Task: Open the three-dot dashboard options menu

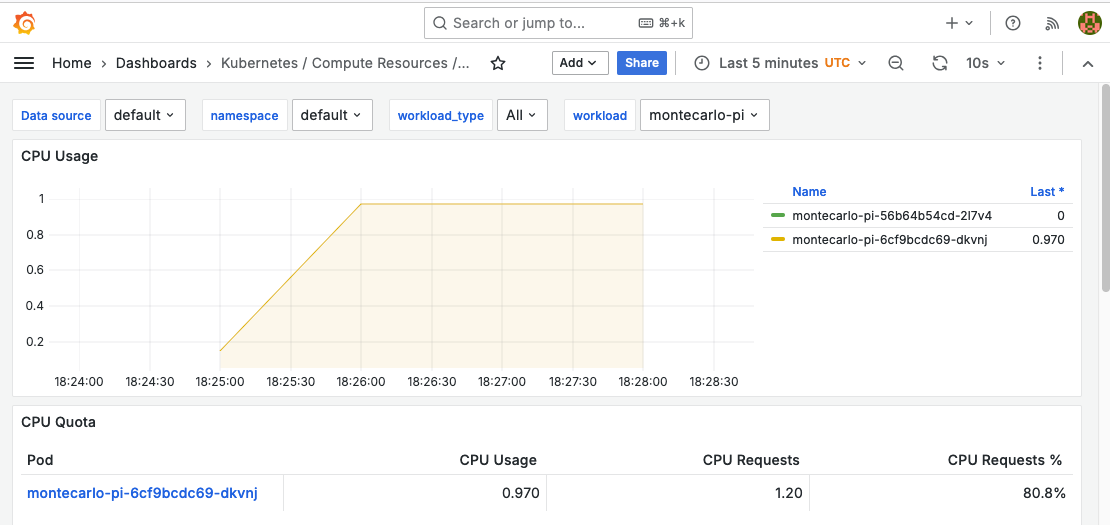Action: (x=1040, y=63)
